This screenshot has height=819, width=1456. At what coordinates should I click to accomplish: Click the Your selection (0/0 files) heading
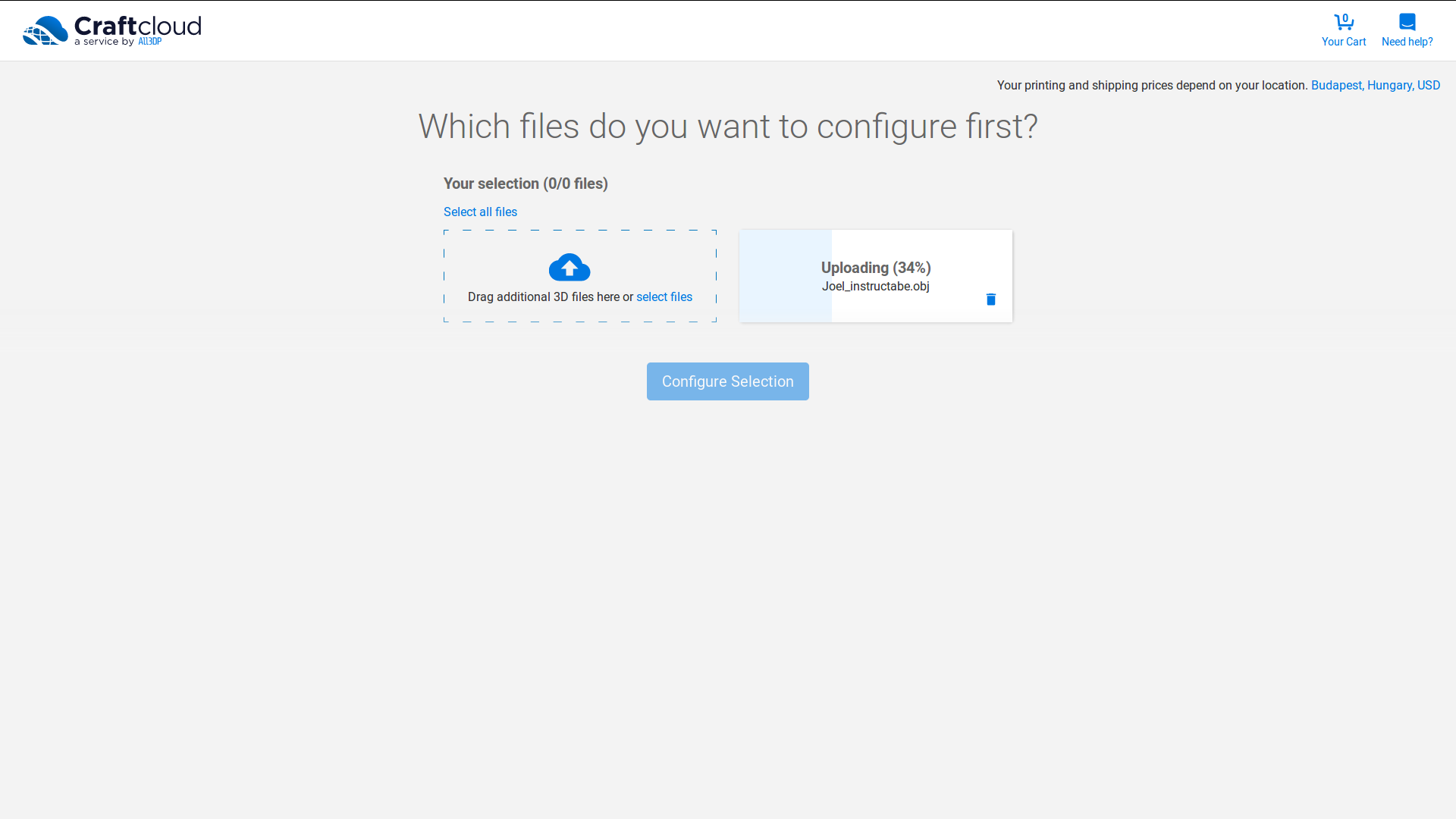click(x=526, y=184)
